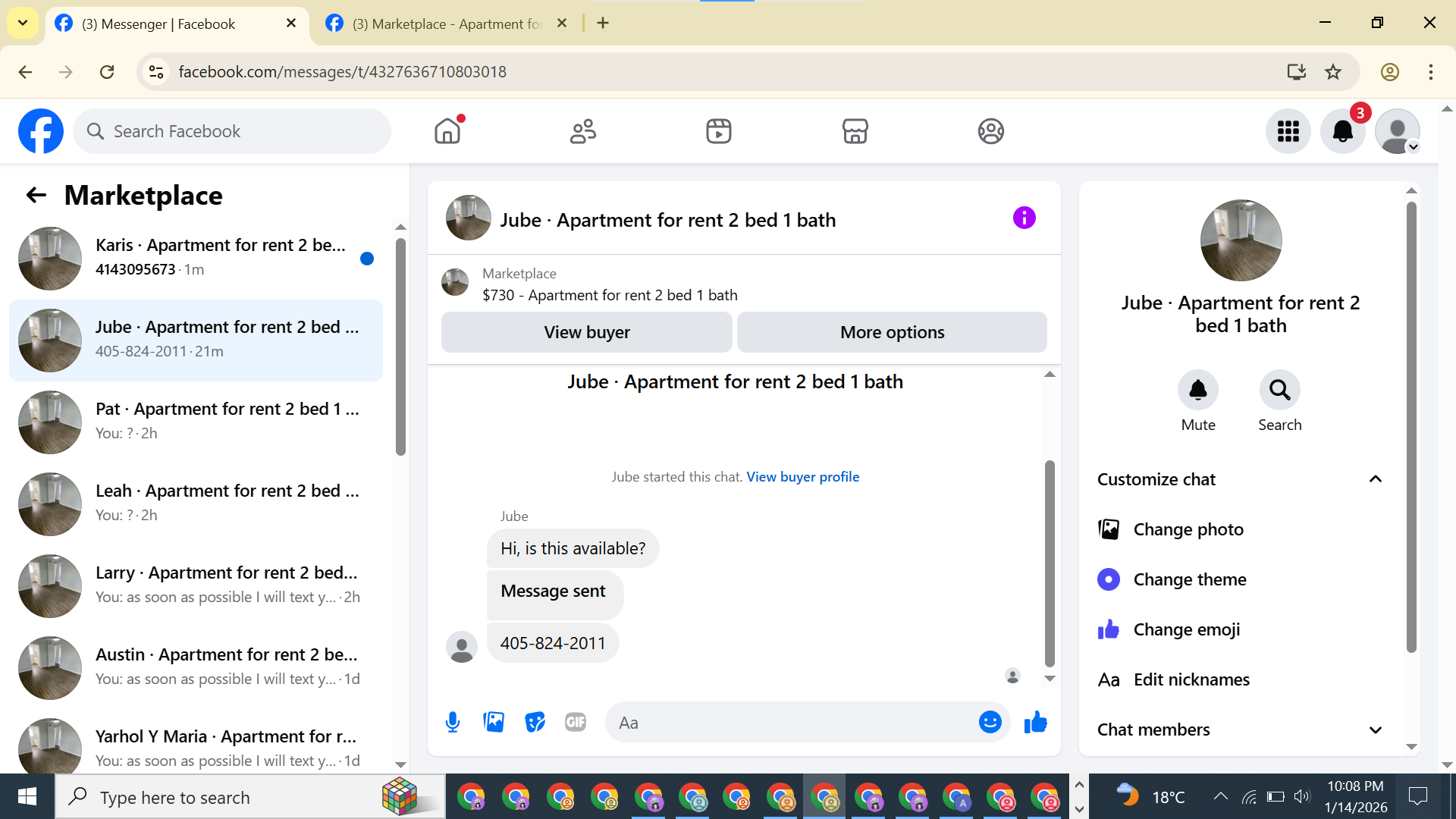
Task: Open the Marketplace icon in the top navigation
Action: click(855, 131)
